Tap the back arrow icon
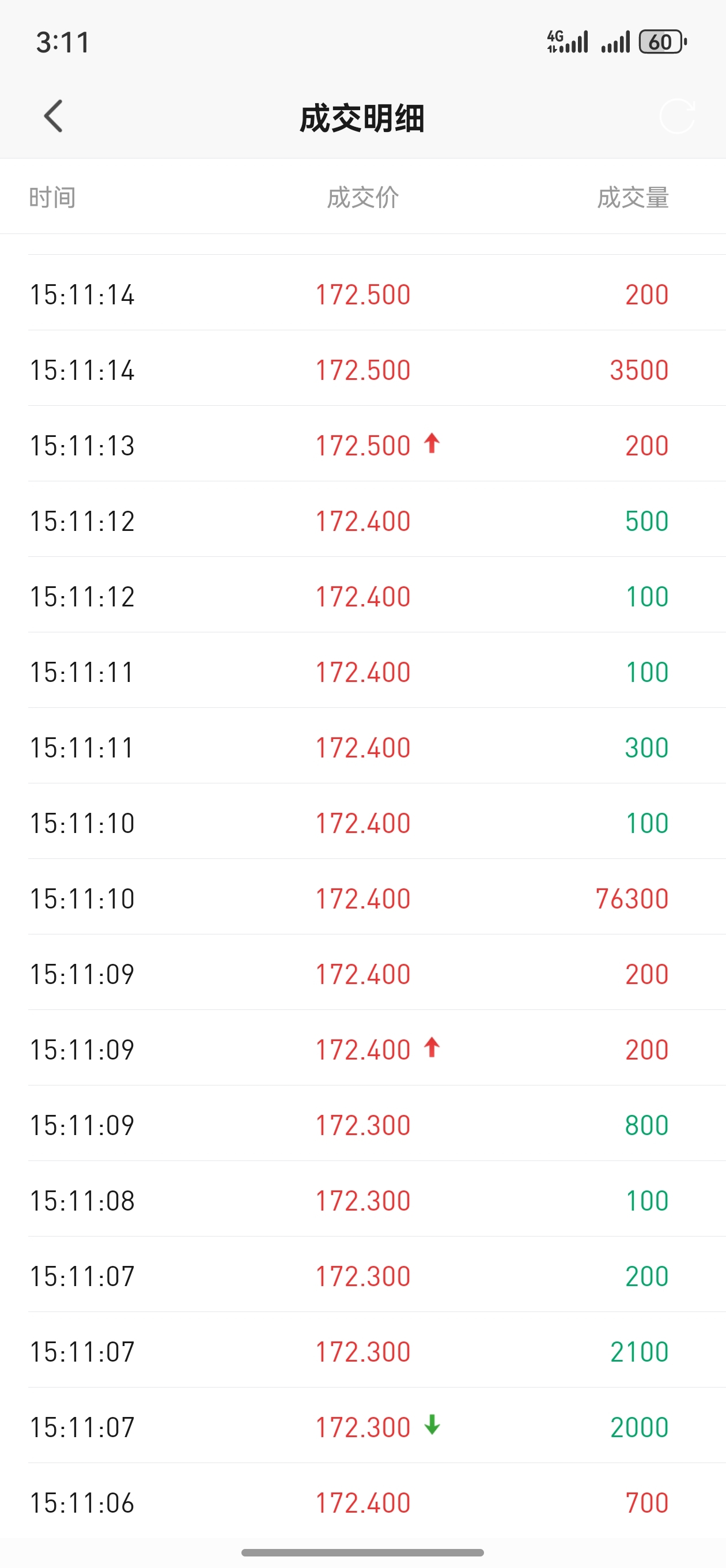Screen dimensions: 726x1568 point(54,116)
